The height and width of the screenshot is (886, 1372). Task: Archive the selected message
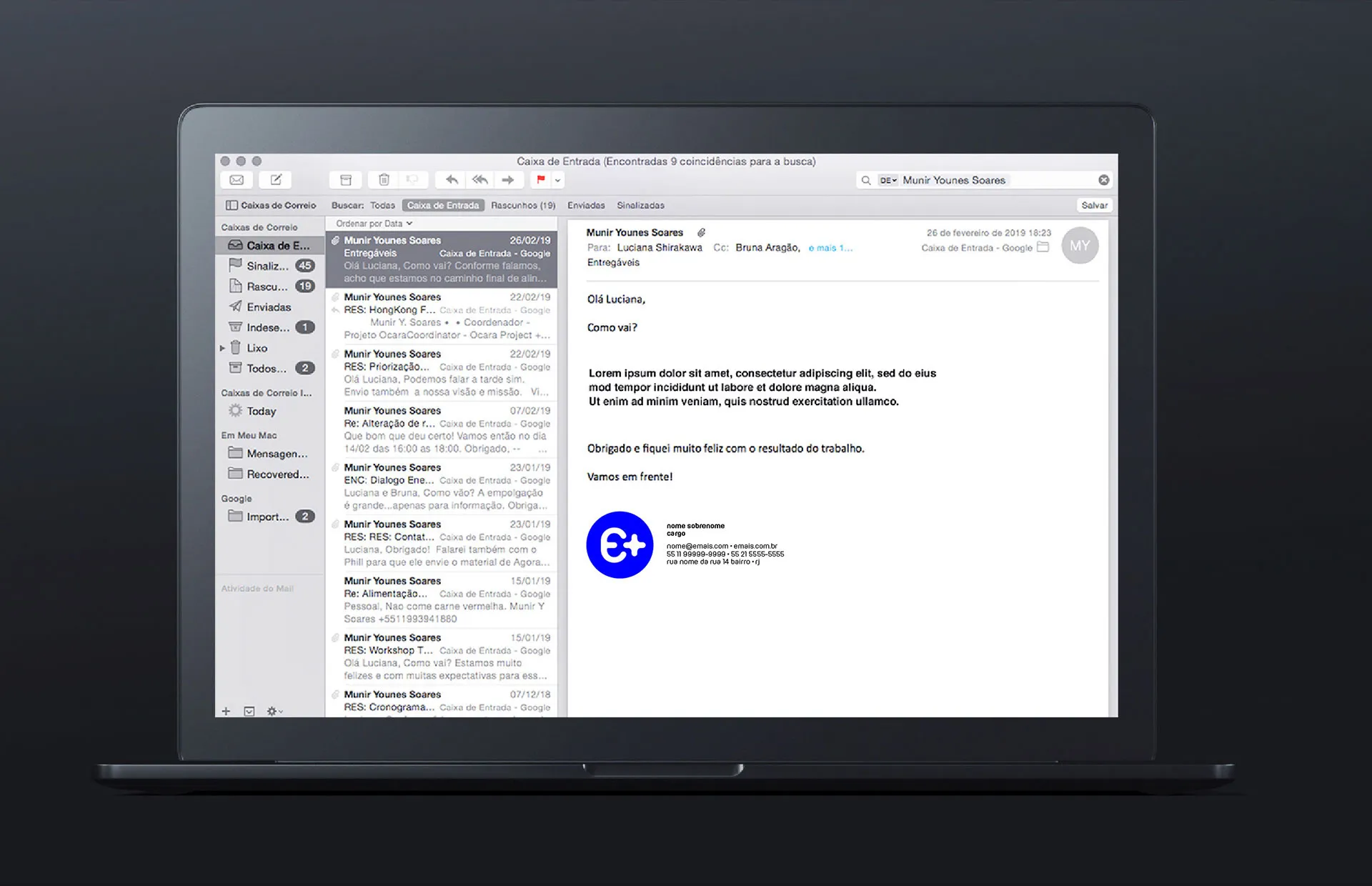[x=346, y=180]
